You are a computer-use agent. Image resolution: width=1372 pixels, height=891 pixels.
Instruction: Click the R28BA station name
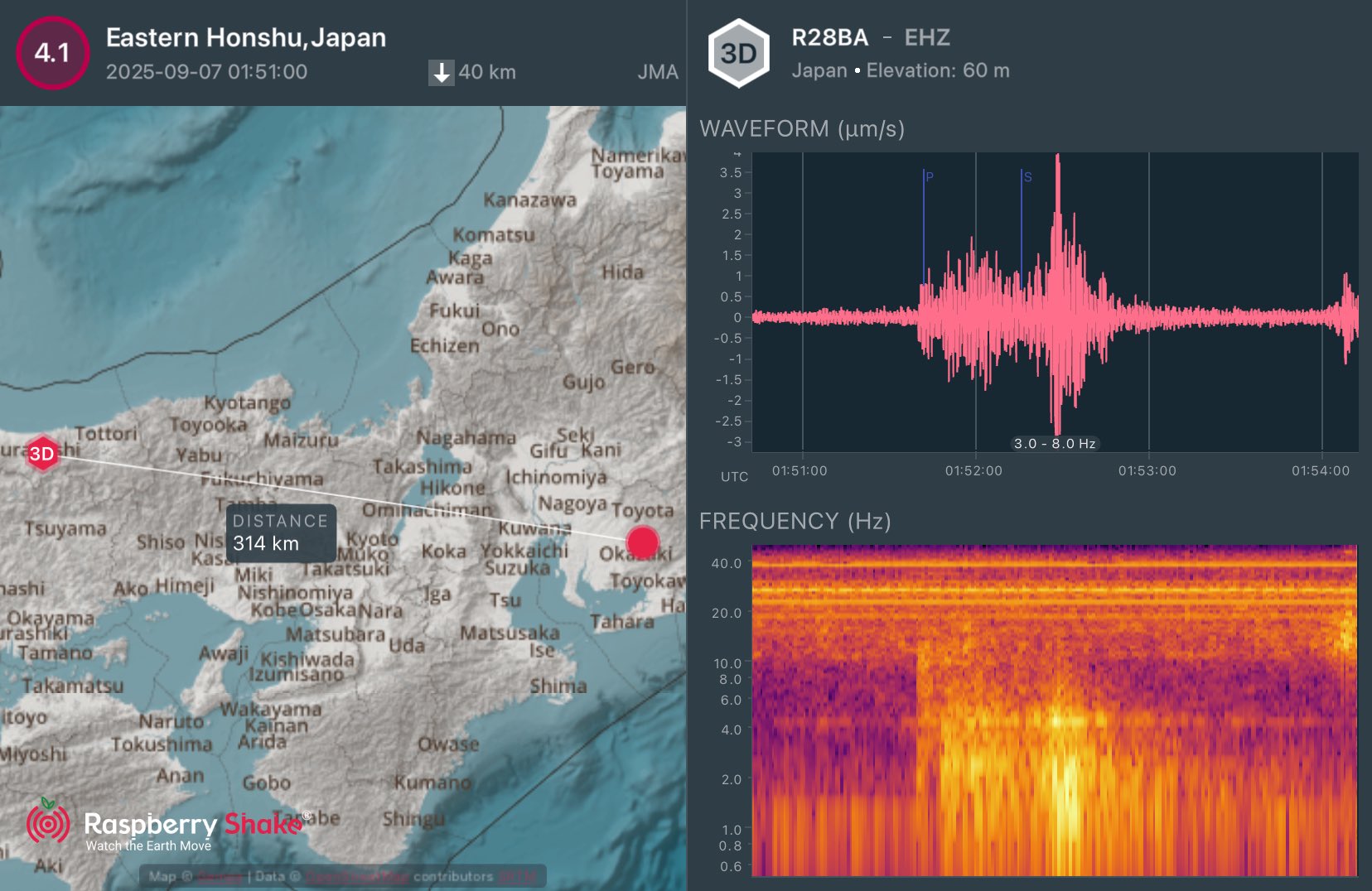830,37
